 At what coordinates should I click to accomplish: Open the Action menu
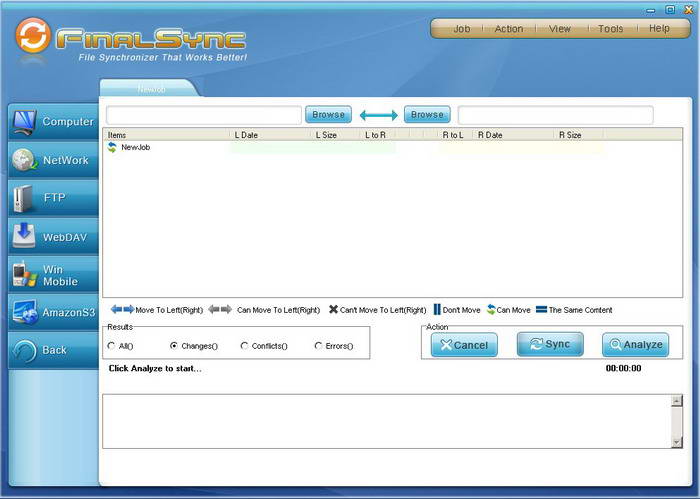tap(509, 29)
